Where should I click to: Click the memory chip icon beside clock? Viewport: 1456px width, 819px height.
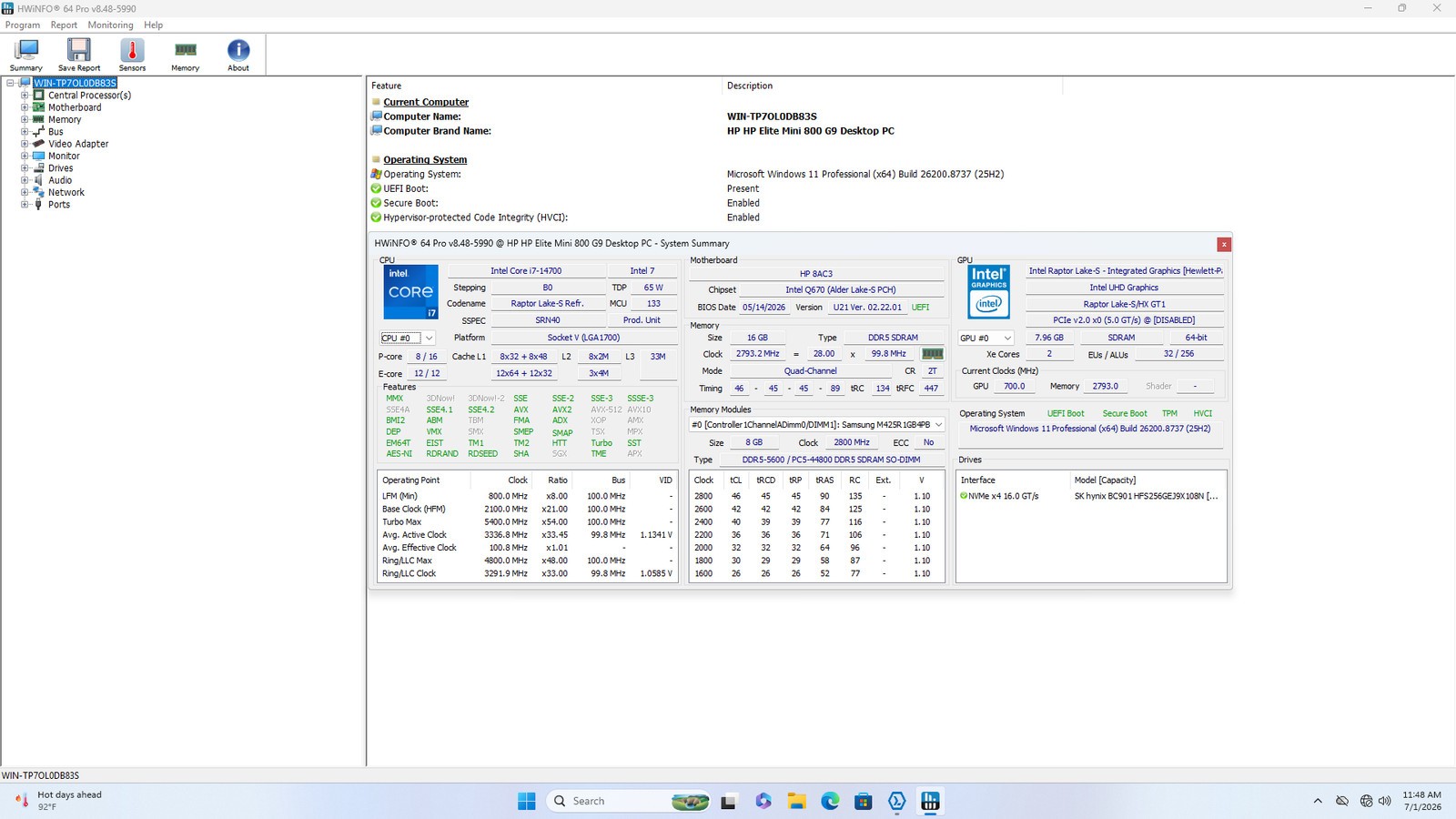point(933,354)
